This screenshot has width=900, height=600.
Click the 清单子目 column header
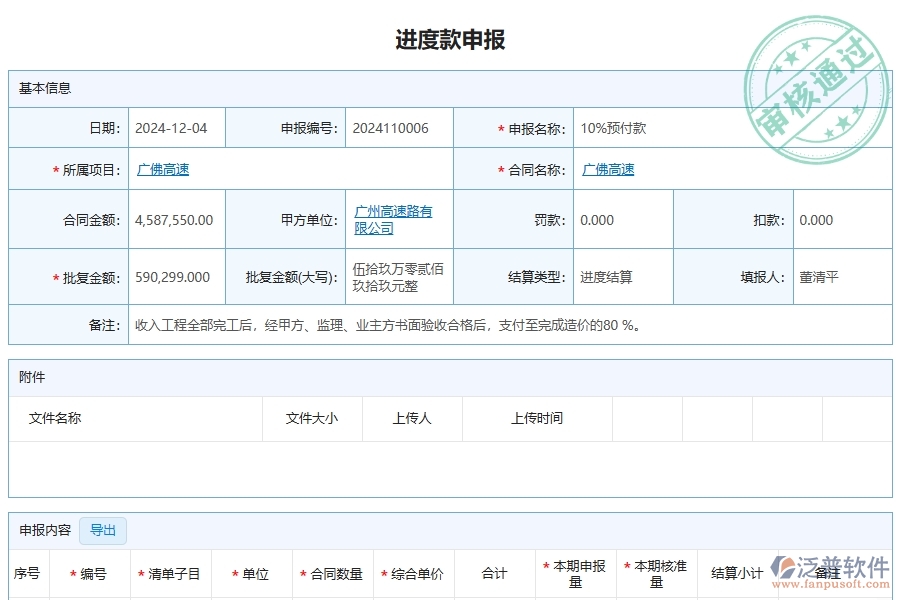point(174,574)
